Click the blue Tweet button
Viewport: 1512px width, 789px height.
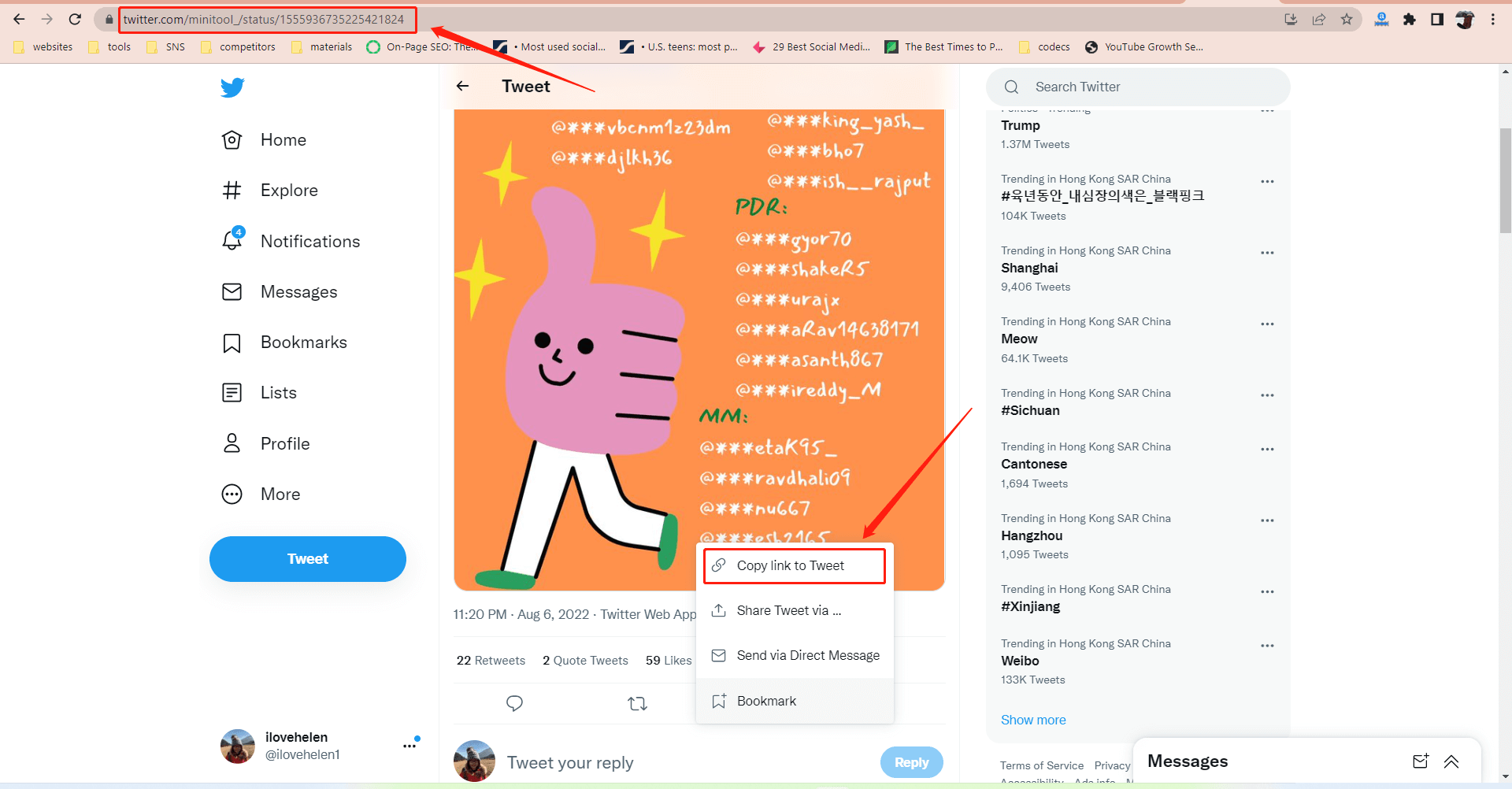point(308,559)
